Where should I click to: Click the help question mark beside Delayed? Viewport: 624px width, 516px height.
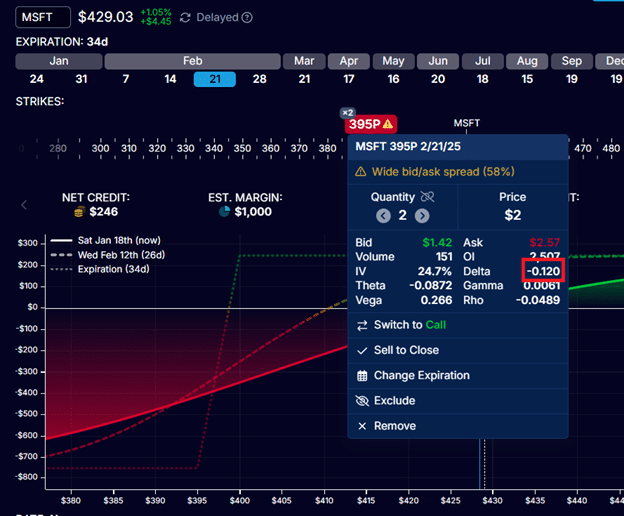[x=247, y=18]
